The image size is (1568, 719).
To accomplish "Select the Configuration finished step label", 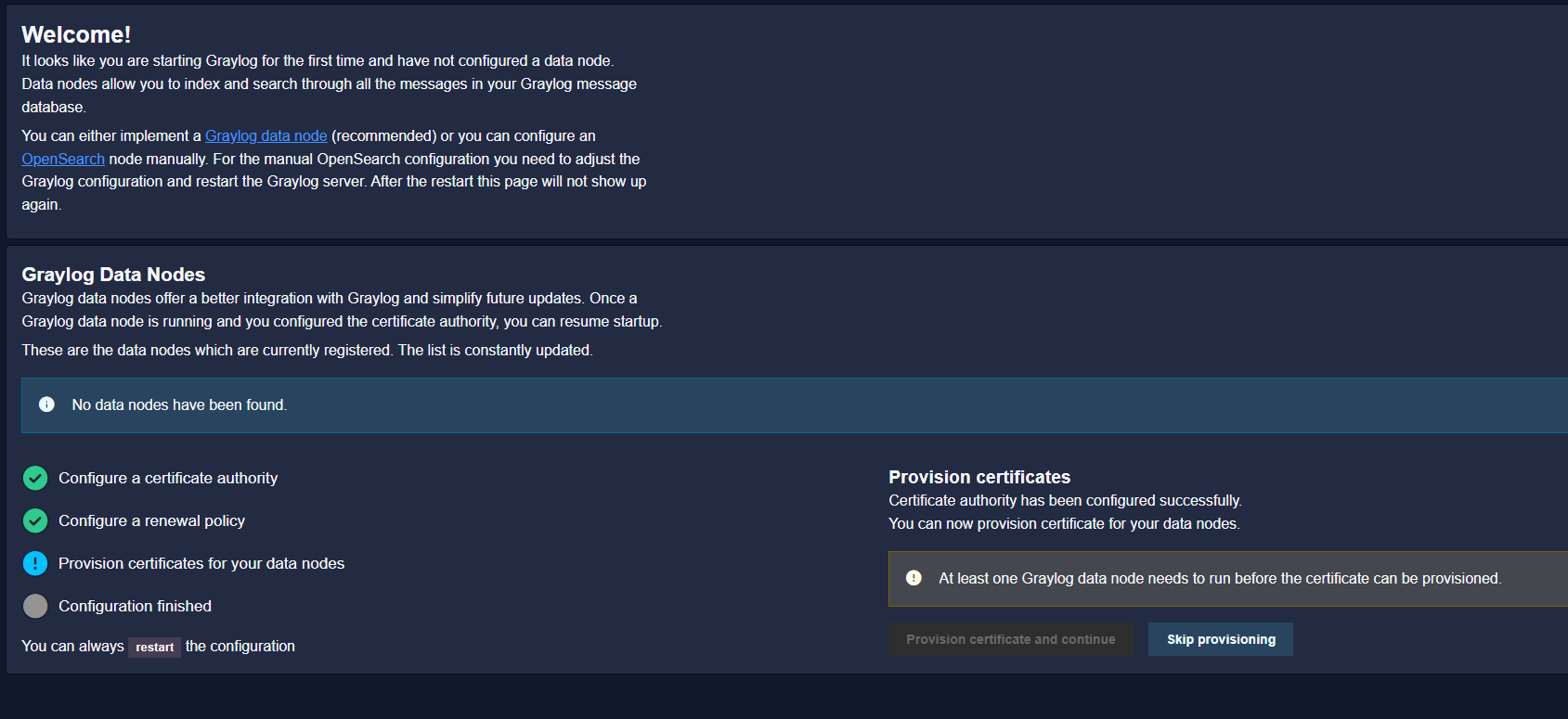I will [x=135, y=606].
